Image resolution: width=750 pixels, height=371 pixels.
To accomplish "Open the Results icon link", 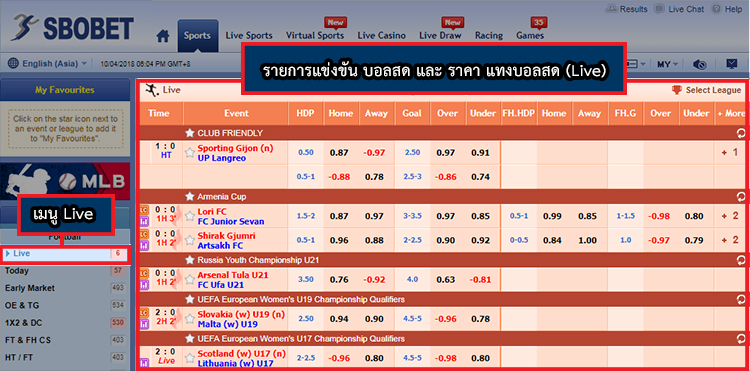I will coord(611,9).
